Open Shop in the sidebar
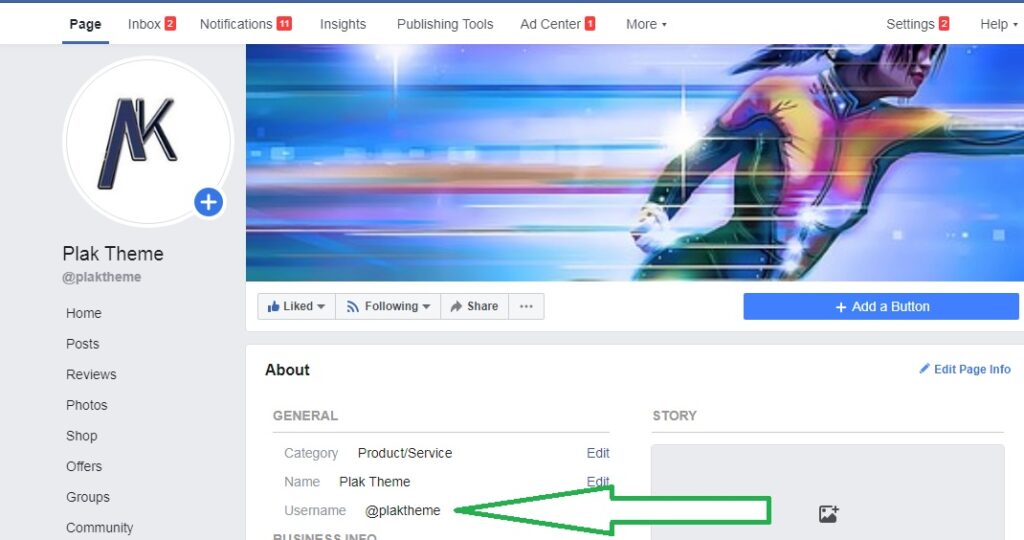Viewport: 1024px width, 540px height. [x=81, y=436]
